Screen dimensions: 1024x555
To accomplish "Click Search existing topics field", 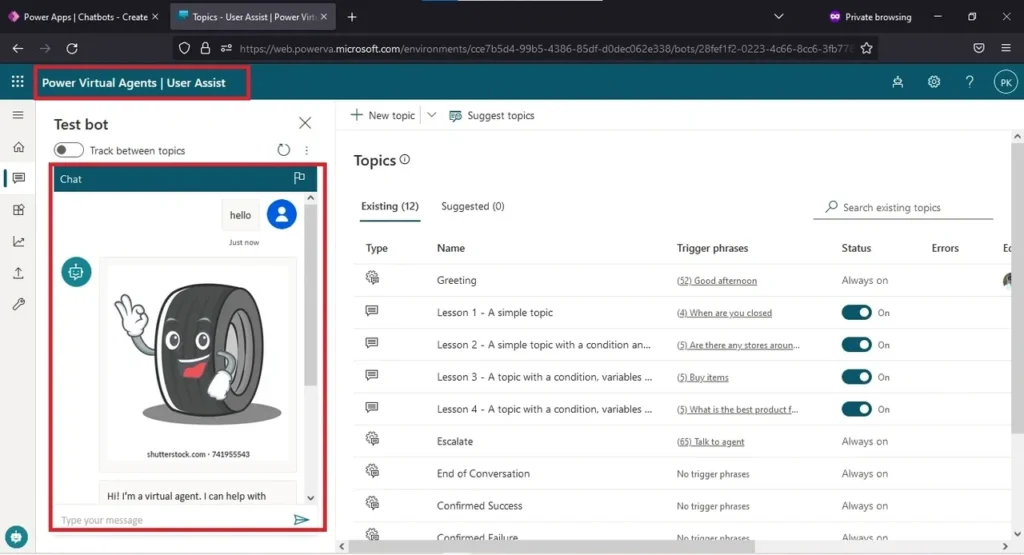I will 903,207.
